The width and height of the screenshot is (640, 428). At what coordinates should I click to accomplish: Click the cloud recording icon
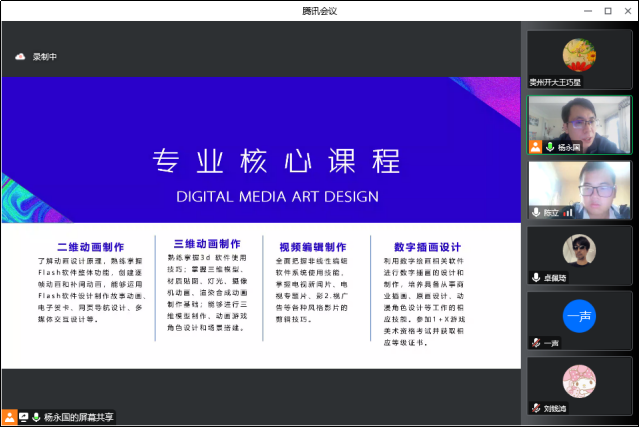coord(19,57)
